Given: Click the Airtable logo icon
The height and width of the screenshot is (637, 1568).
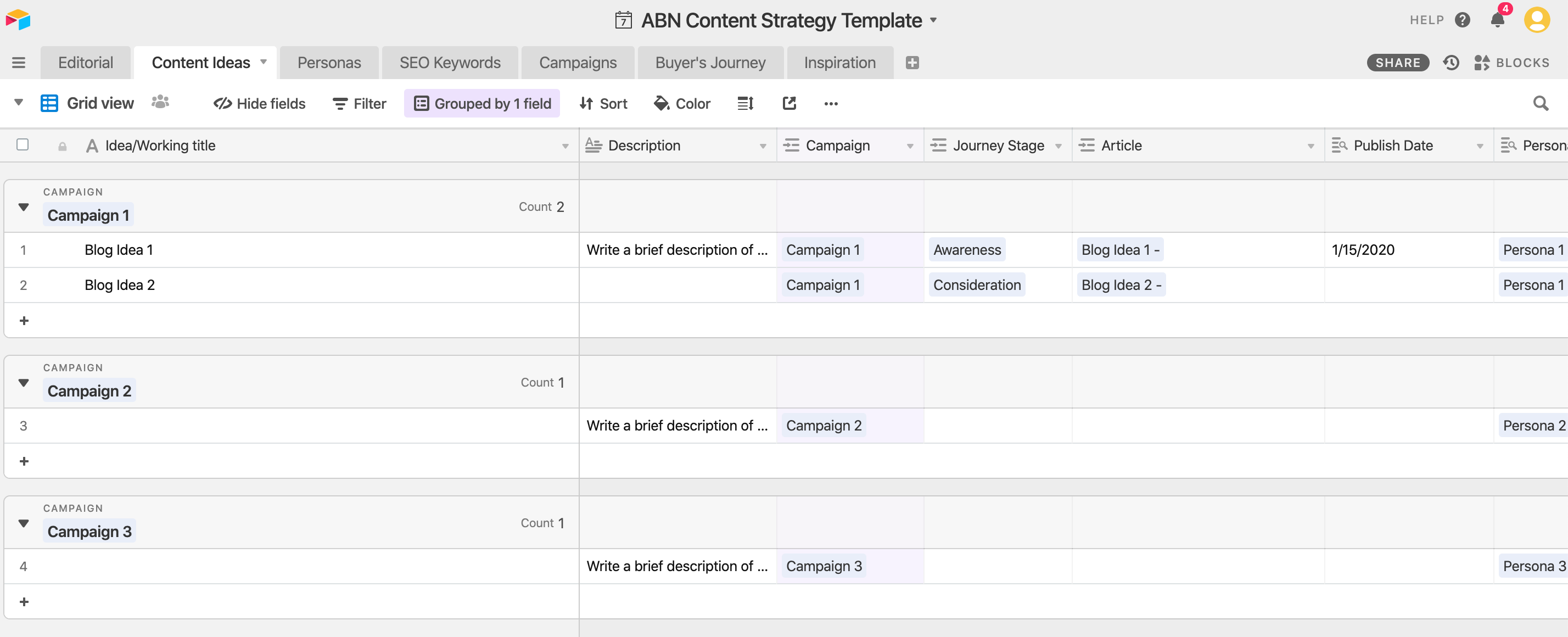Looking at the screenshot, I should (18, 19).
